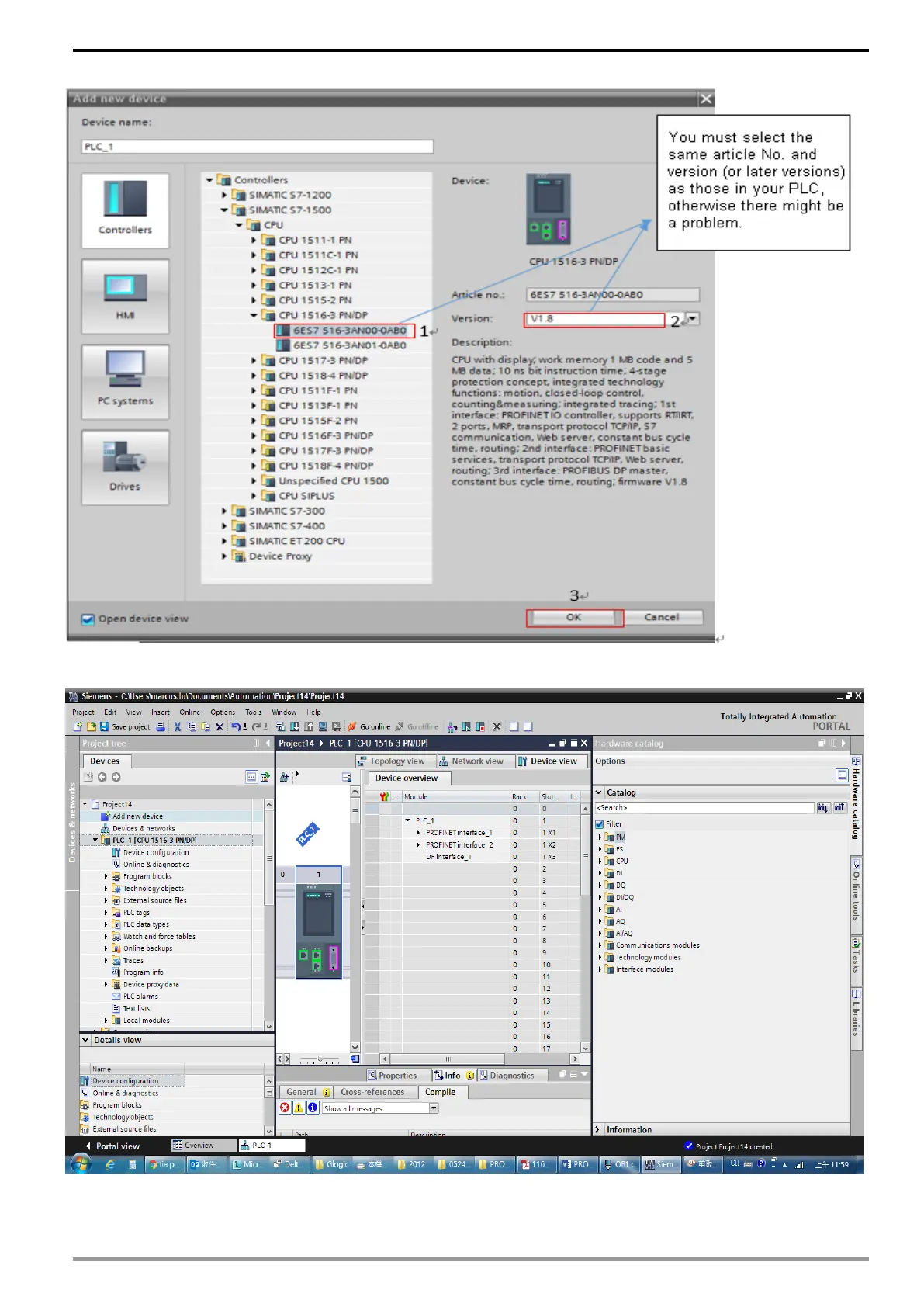Click Go online toolbar button
Viewport: 924px width, 1307px height.
369,727
